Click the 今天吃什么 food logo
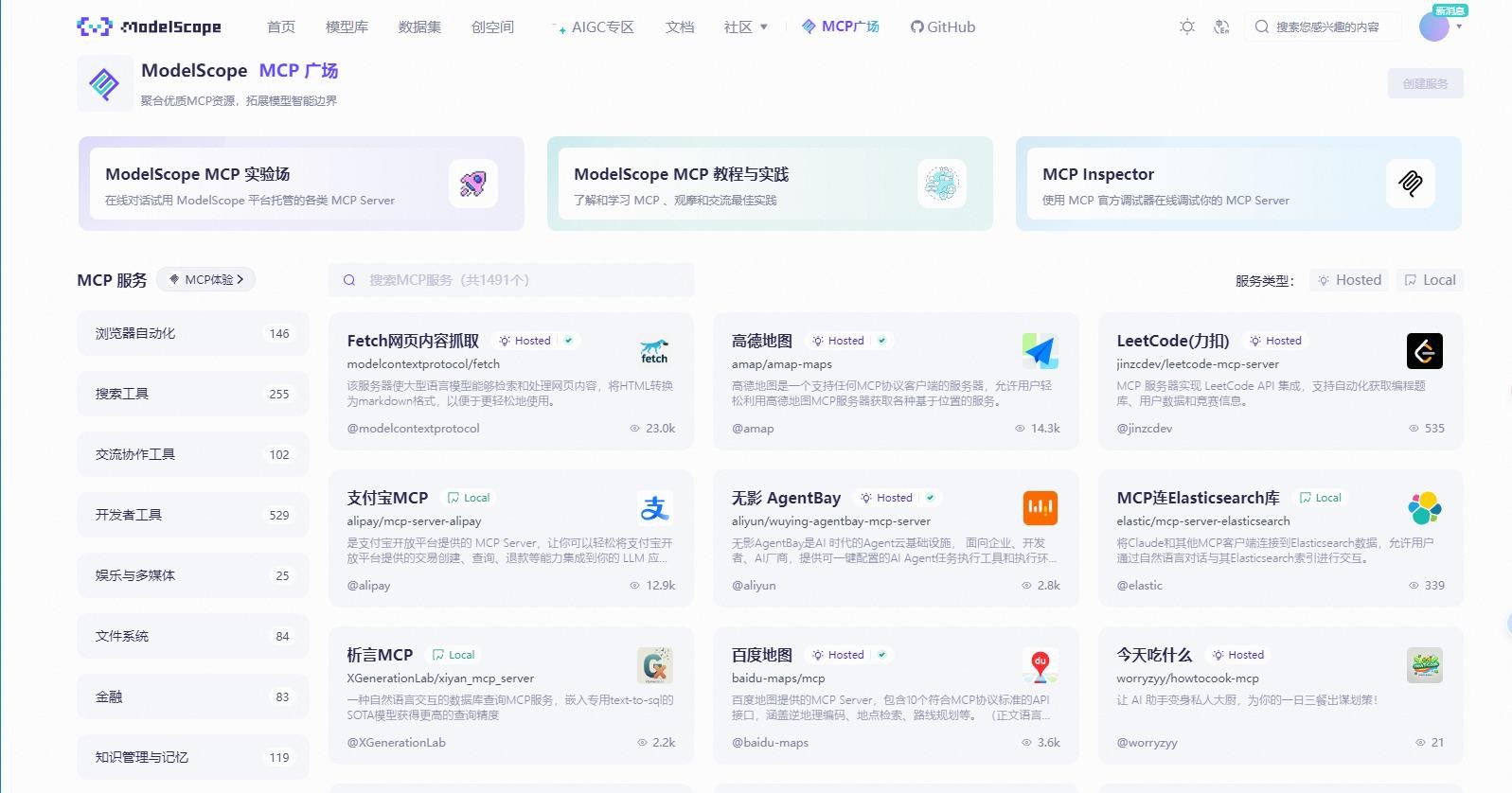1512x793 pixels. coord(1425,665)
